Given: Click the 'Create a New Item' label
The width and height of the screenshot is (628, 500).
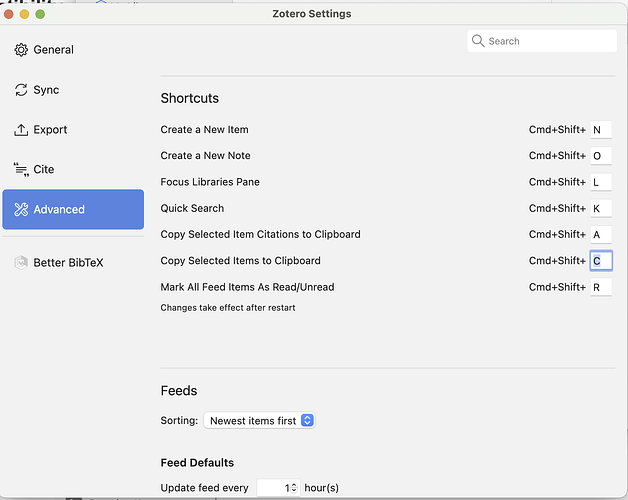Looking at the screenshot, I should pyautogui.click(x=204, y=130).
